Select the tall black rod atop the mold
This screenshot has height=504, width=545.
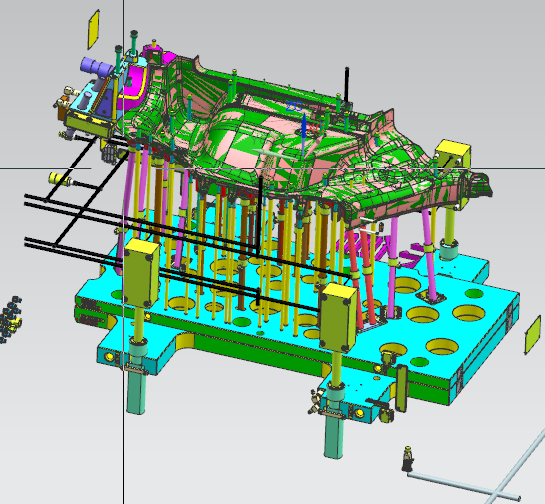click(347, 84)
